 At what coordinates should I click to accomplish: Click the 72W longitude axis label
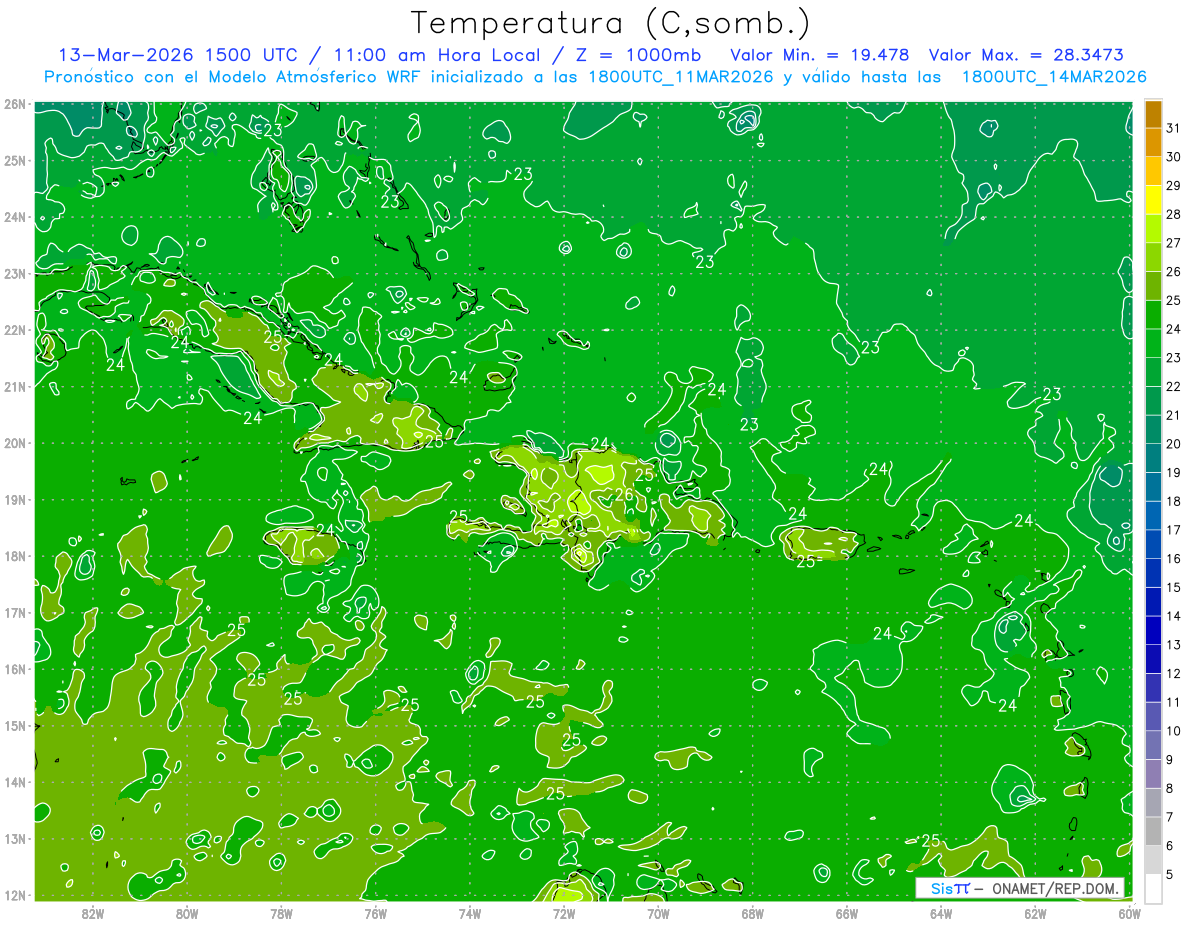coord(564,913)
